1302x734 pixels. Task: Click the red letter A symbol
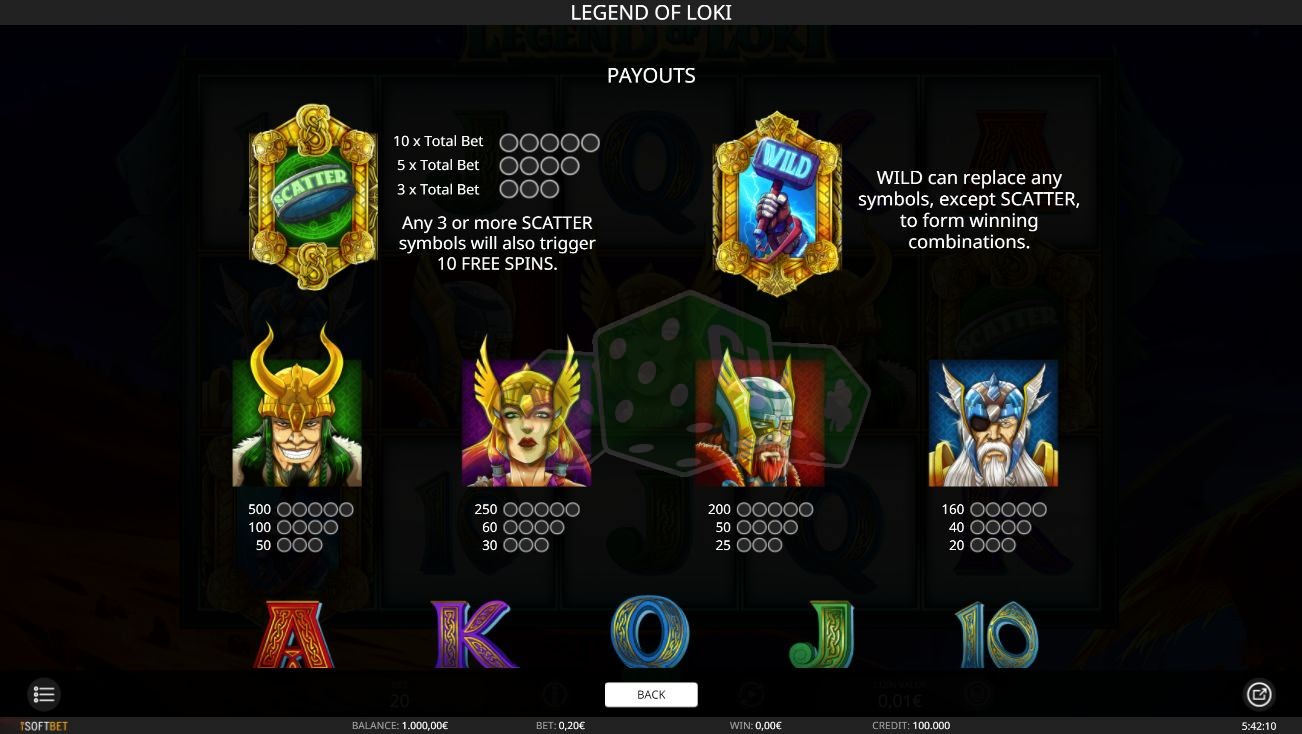(293, 634)
